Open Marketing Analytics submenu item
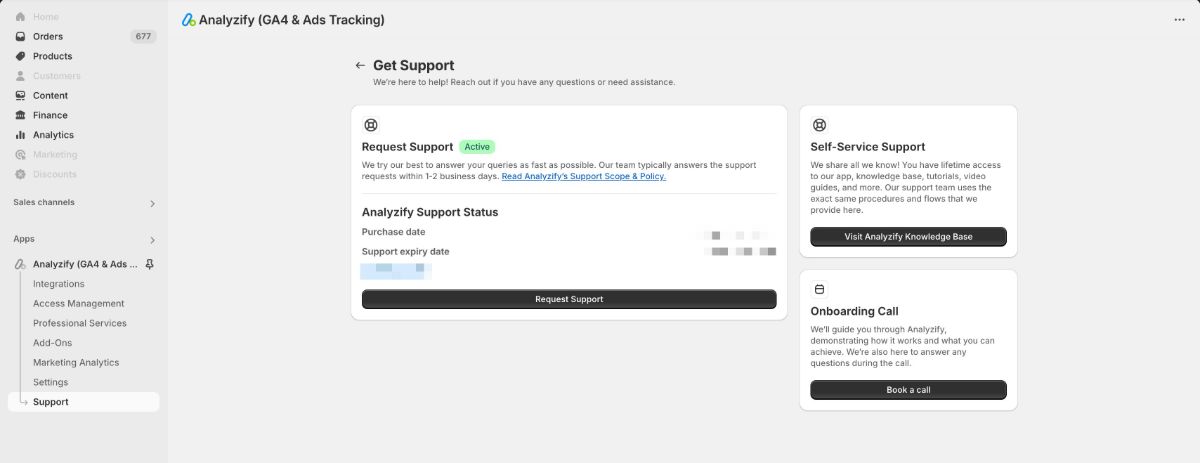This screenshot has height=463, width=1200. click(x=76, y=362)
